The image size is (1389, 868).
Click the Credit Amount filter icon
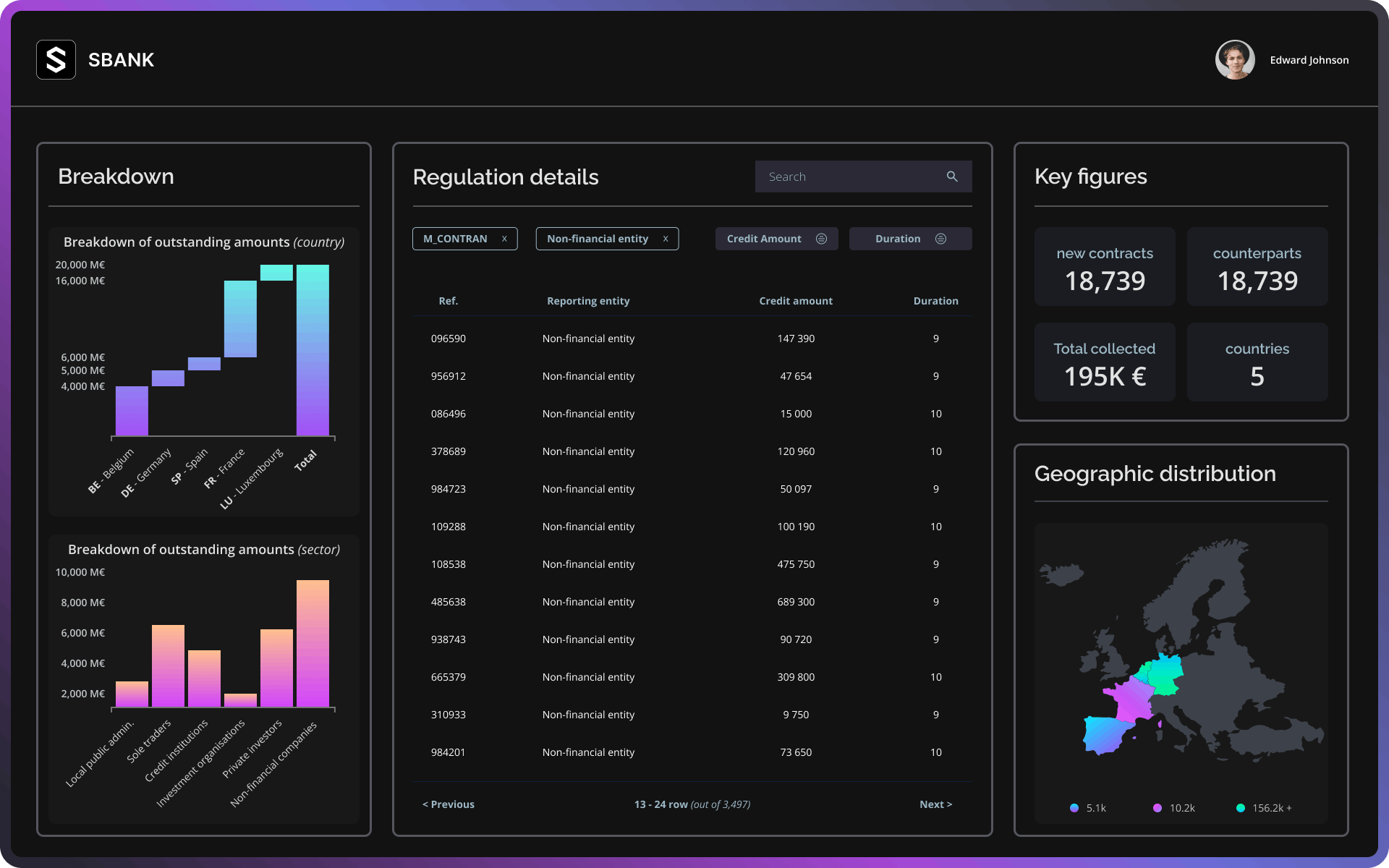click(821, 239)
